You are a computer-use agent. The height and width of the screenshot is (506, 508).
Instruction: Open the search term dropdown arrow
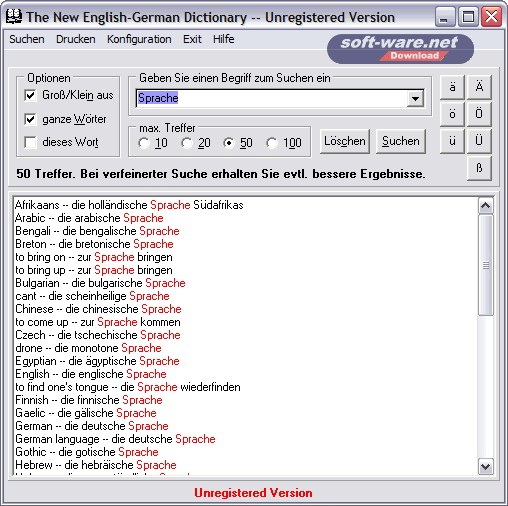(415, 98)
